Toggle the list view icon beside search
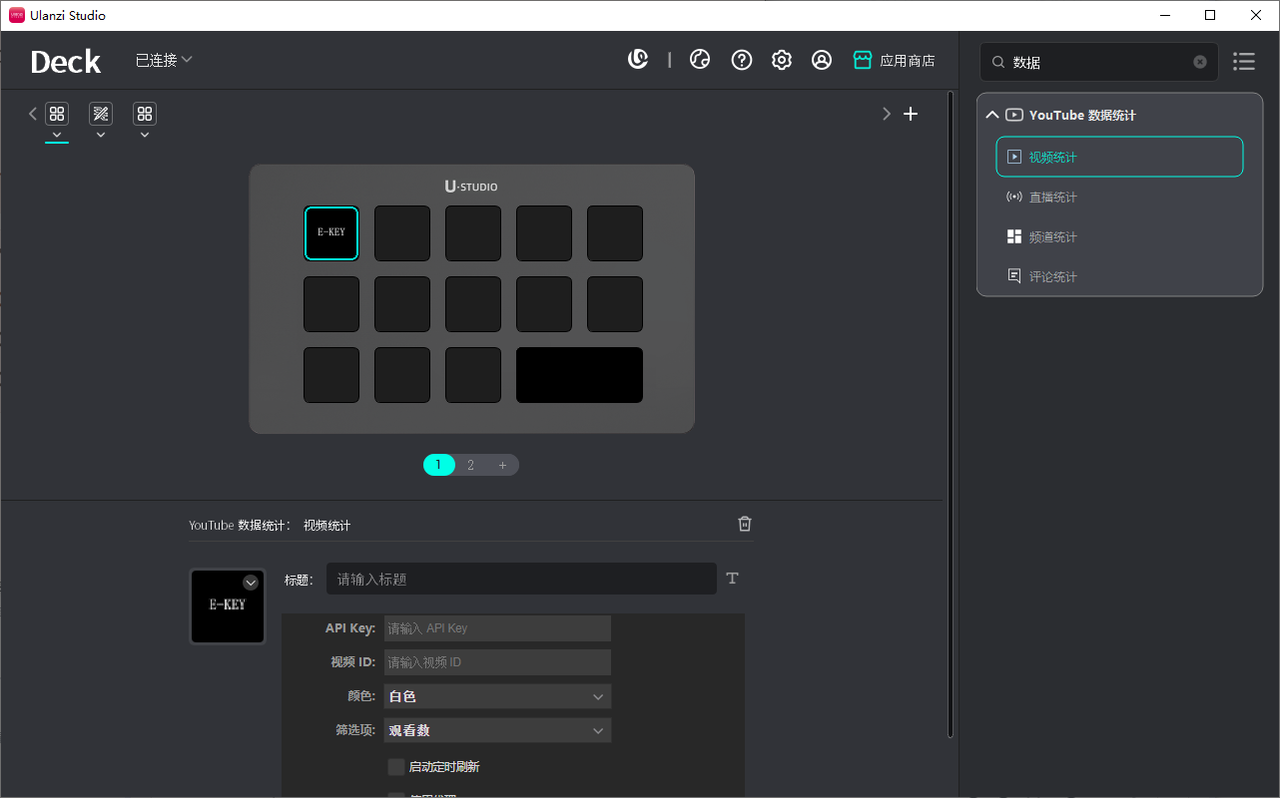This screenshot has width=1280, height=798. click(x=1243, y=62)
